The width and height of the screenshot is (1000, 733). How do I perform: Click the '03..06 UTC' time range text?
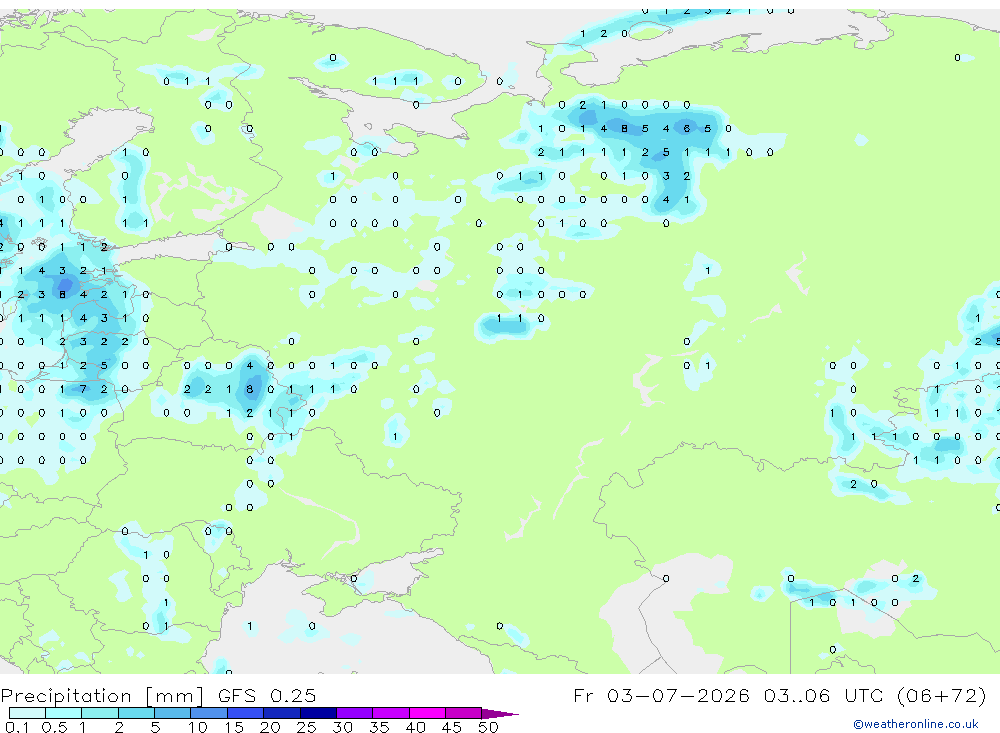click(823, 695)
